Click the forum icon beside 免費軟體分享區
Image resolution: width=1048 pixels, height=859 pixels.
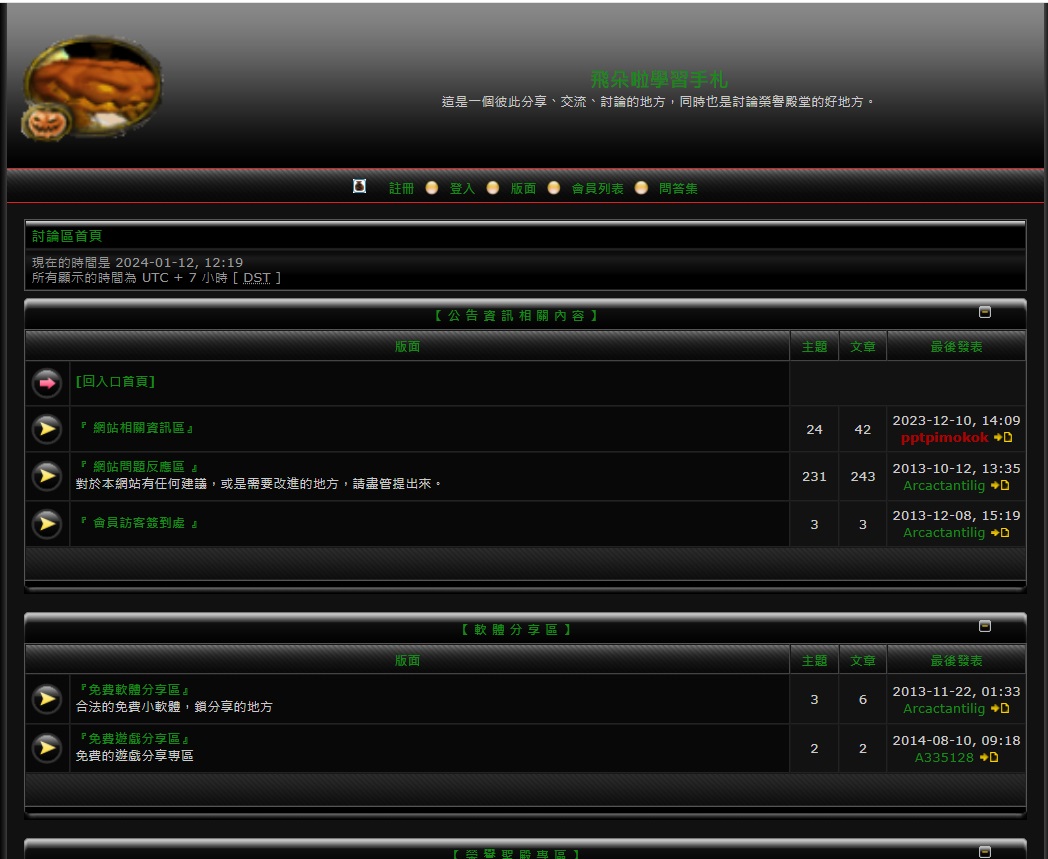click(47, 699)
